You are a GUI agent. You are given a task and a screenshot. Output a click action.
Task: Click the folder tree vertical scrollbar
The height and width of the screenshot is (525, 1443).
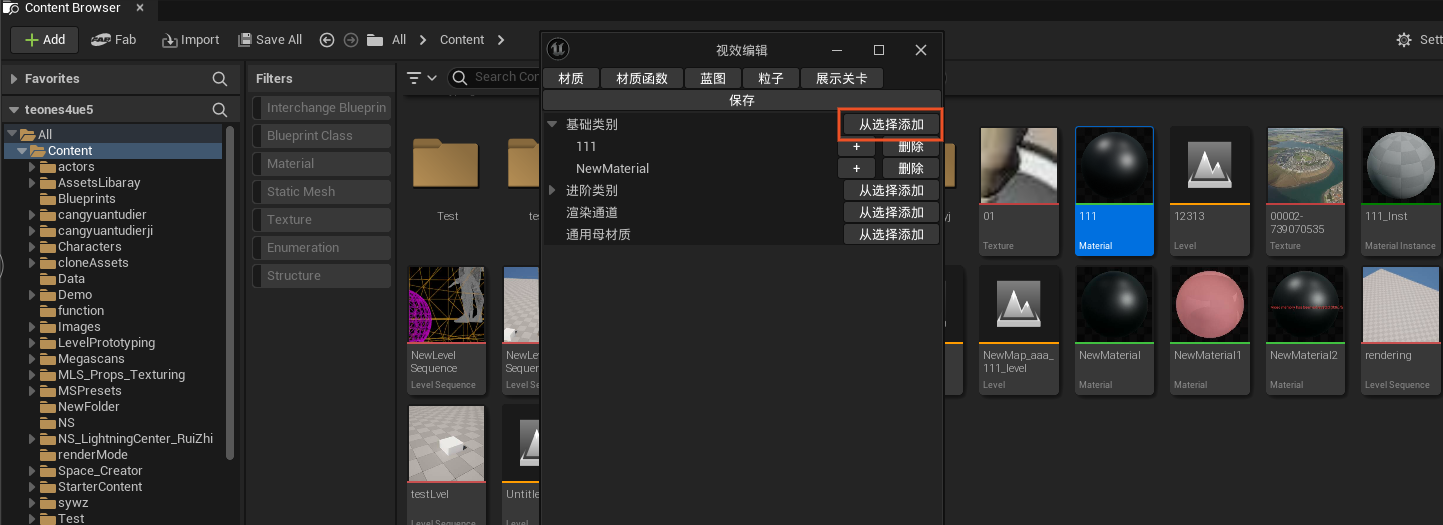(231, 290)
